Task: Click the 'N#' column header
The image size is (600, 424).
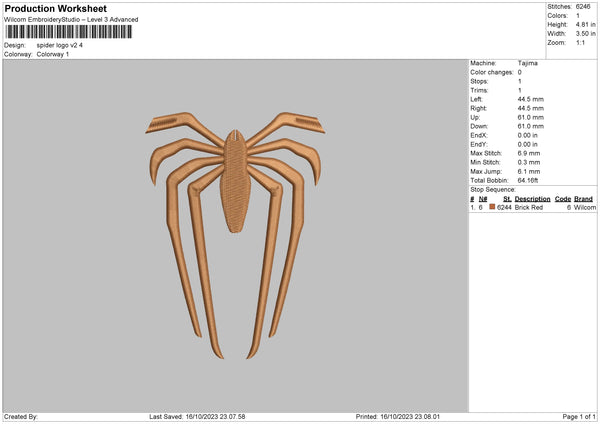Action: [483, 199]
